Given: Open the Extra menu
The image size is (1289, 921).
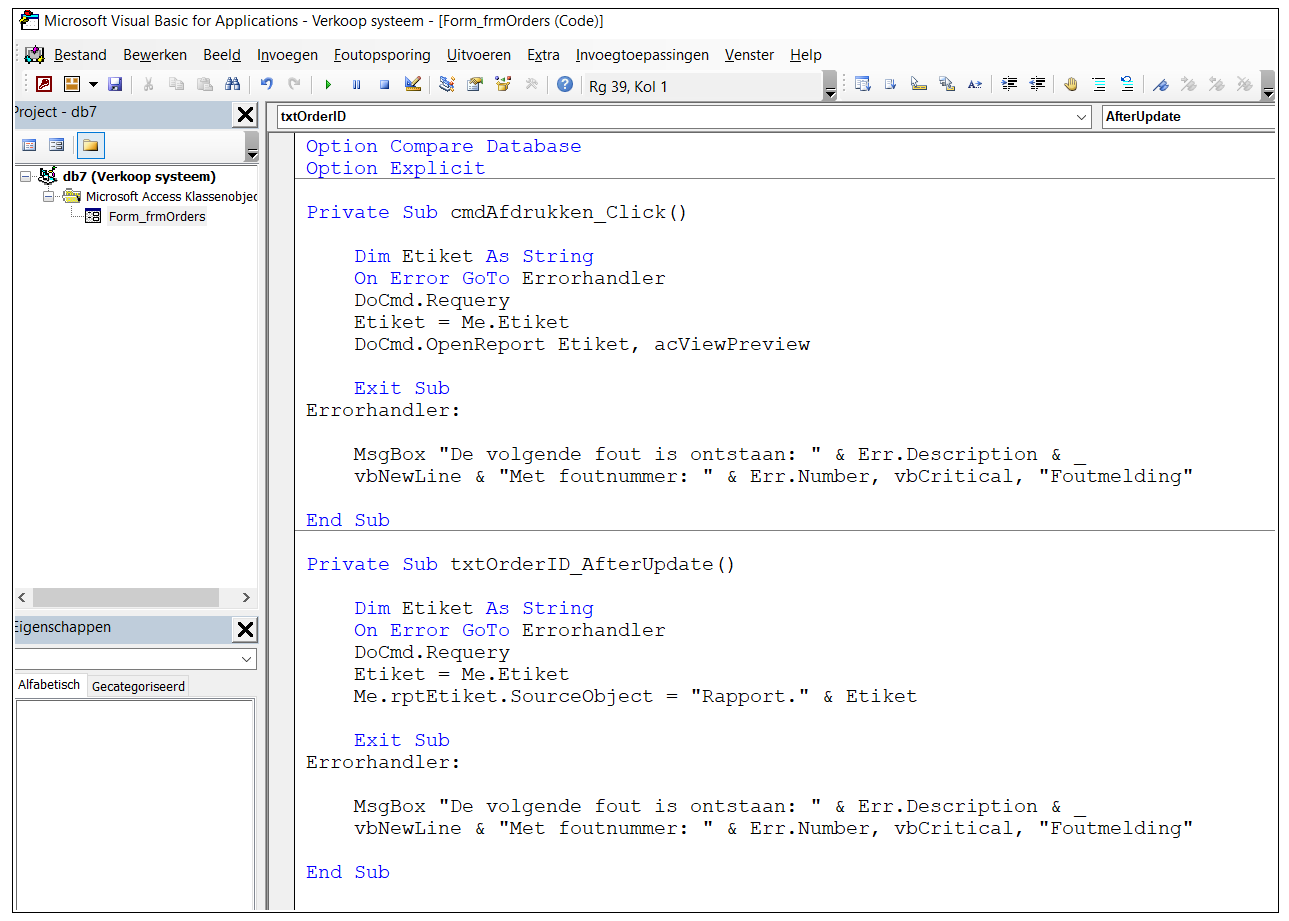Looking at the screenshot, I should [543, 55].
